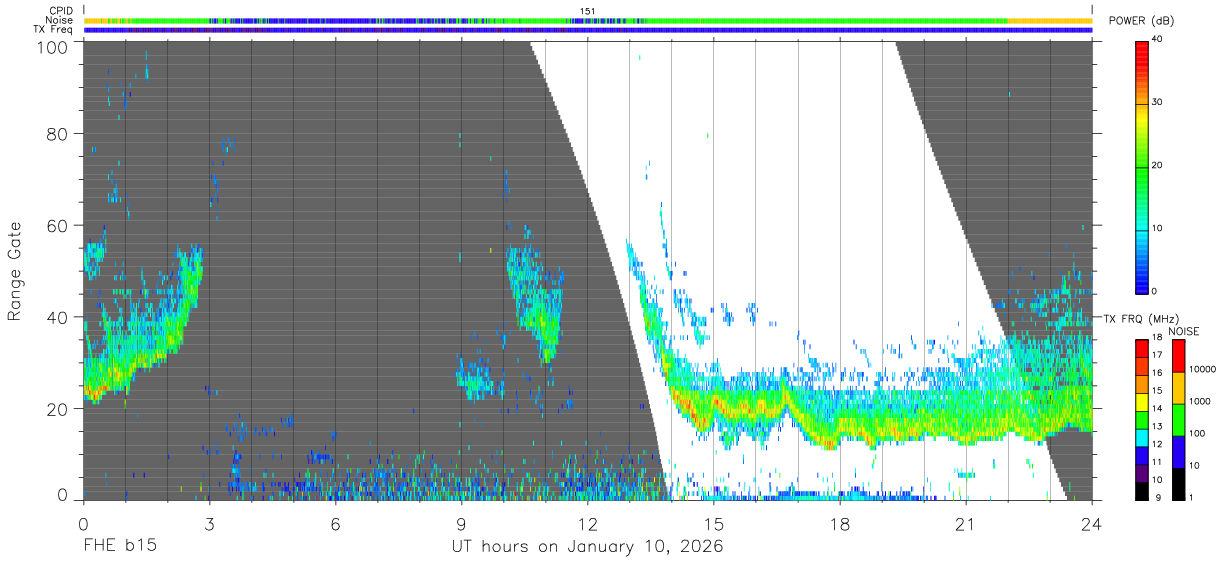Click the 16 tick on TX frequency scale

click(1158, 373)
